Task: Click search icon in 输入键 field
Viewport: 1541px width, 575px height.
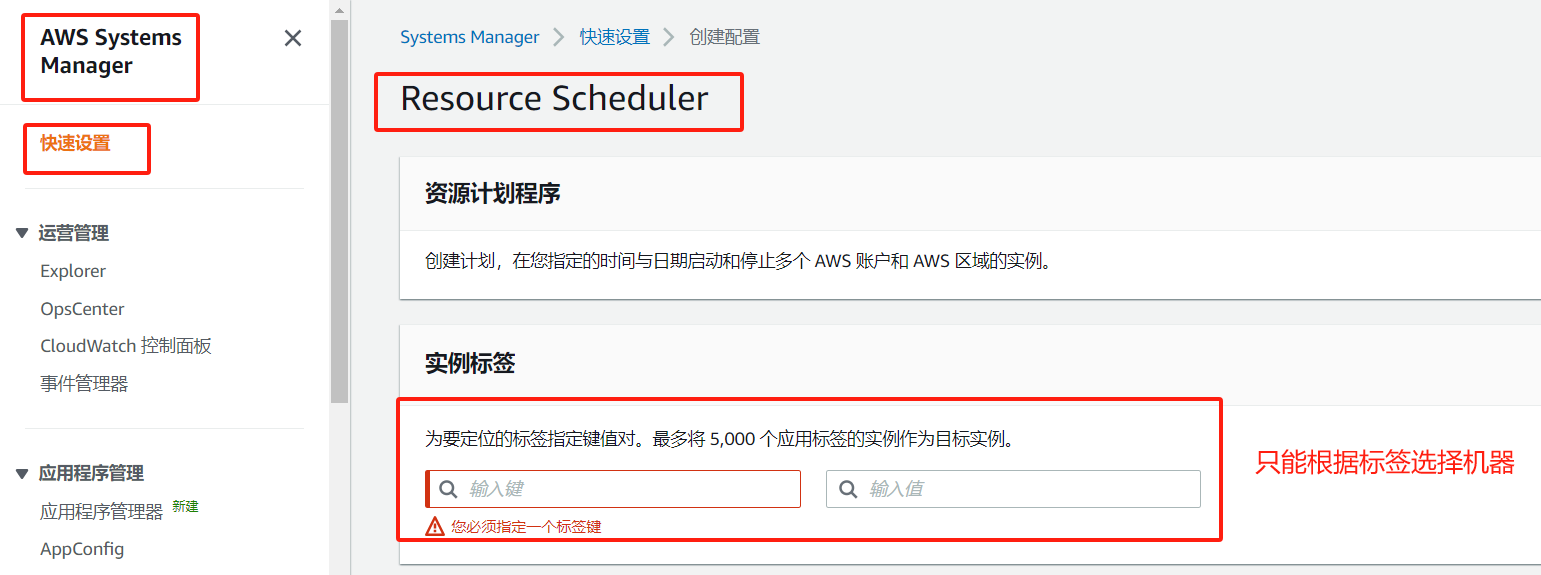Action: coord(448,489)
